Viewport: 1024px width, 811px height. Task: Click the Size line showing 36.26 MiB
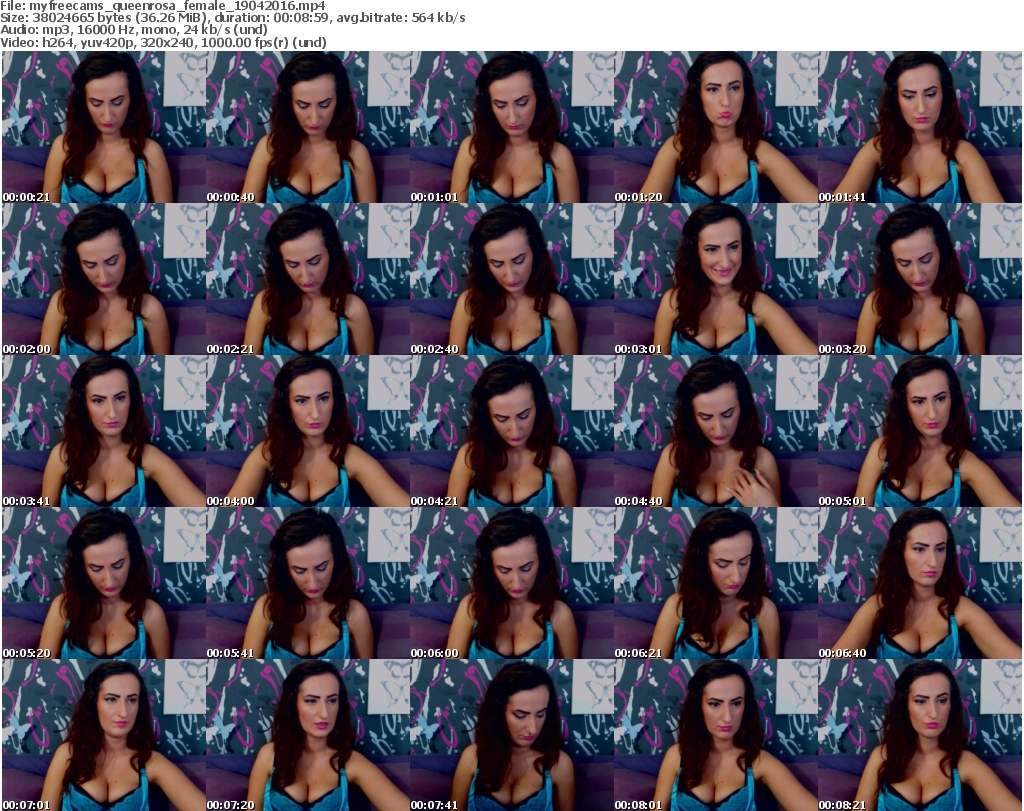232,18
